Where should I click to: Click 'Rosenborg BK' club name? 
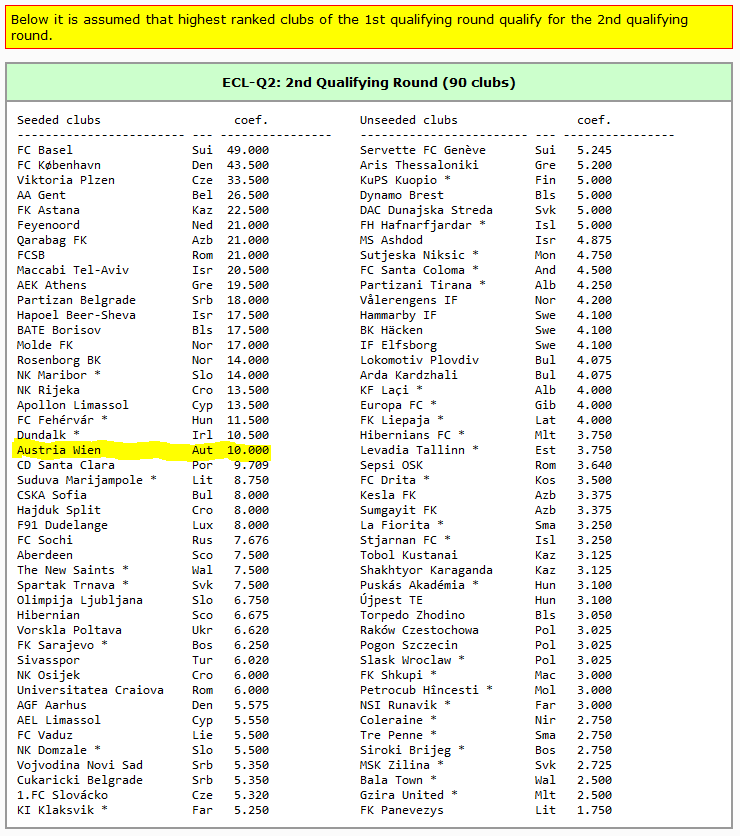coord(59,360)
